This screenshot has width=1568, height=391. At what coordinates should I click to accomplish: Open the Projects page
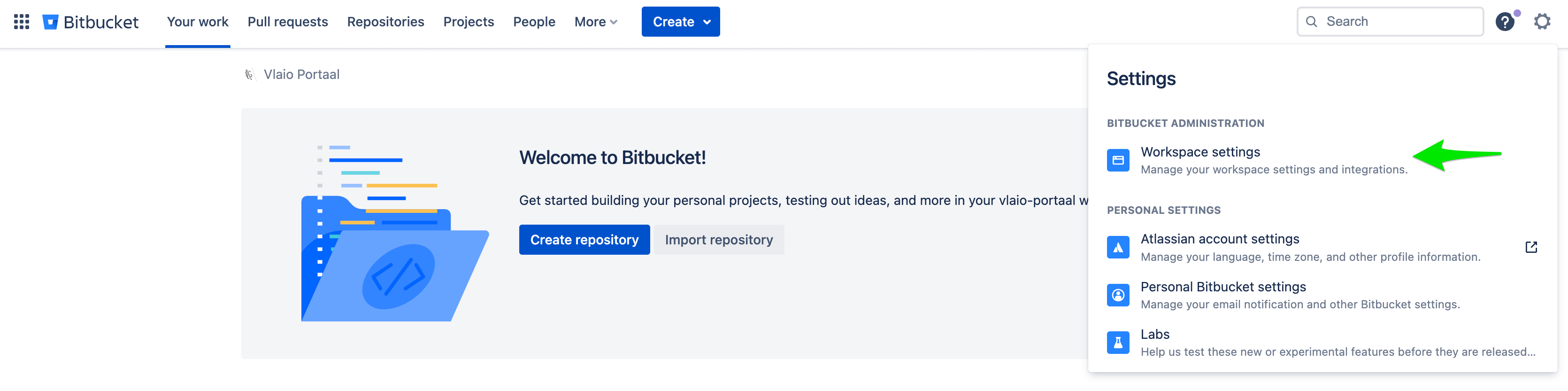coord(468,22)
